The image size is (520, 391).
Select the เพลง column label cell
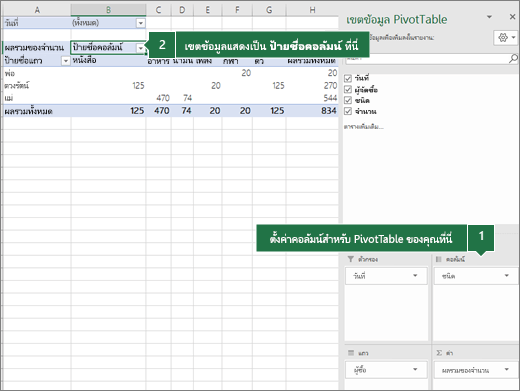(207, 61)
